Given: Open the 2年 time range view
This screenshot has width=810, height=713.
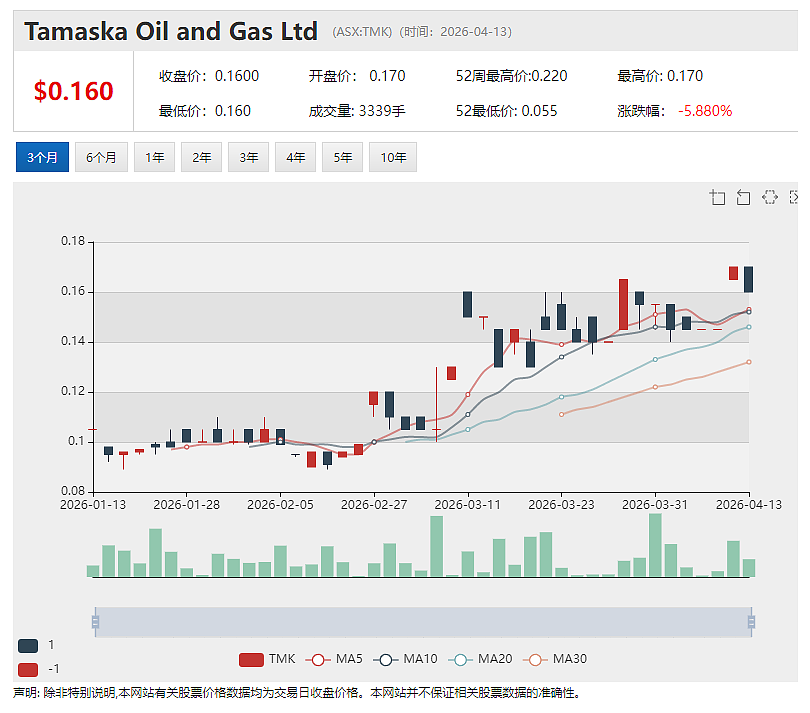Looking at the screenshot, I should pyautogui.click(x=201, y=157).
